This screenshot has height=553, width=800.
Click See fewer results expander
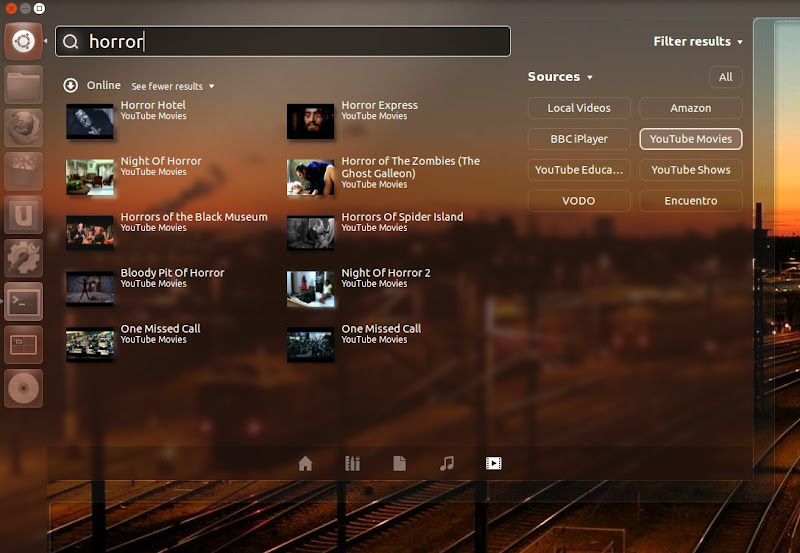(x=172, y=86)
